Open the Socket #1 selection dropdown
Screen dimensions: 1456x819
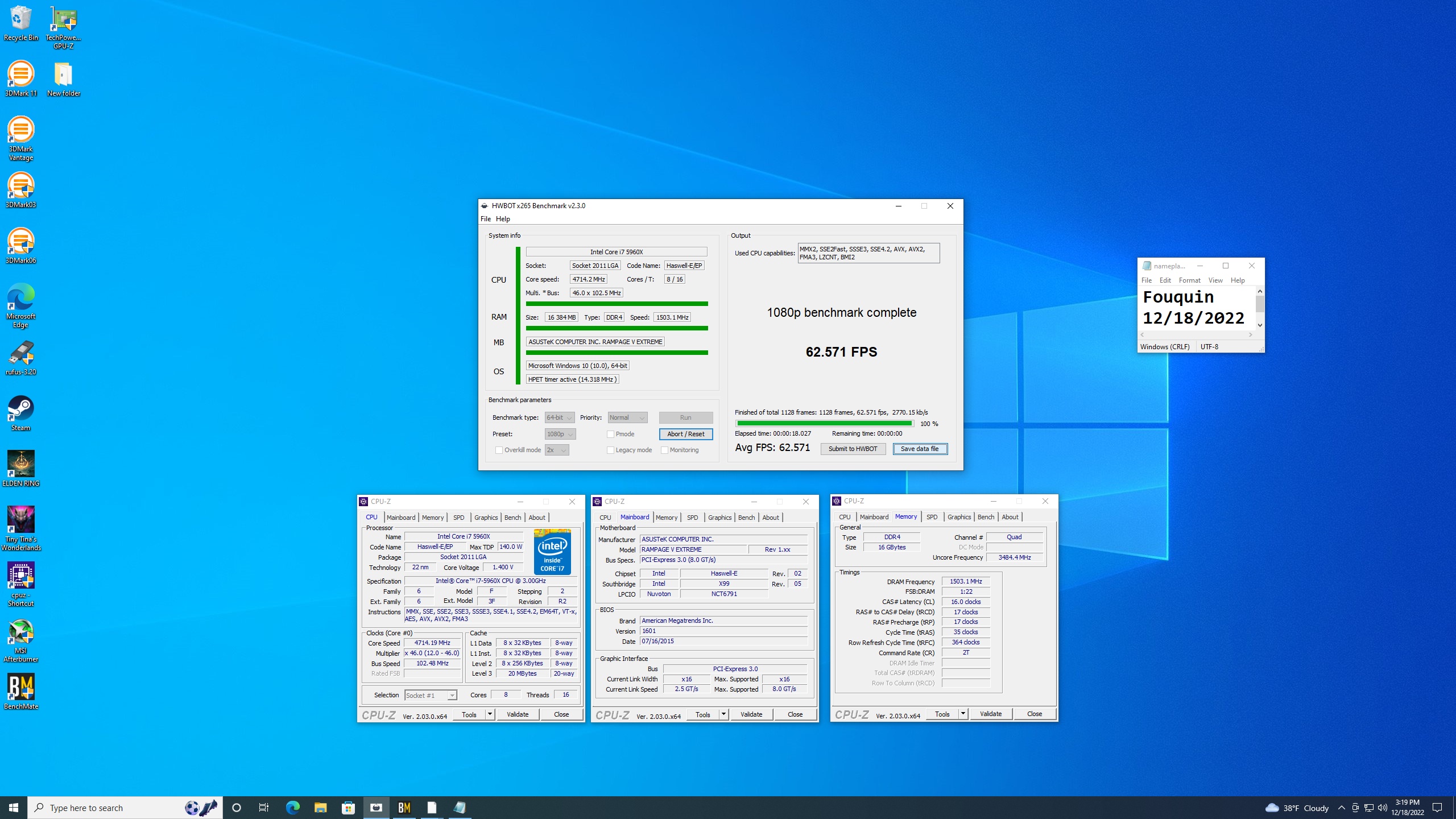[x=431, y=695]
